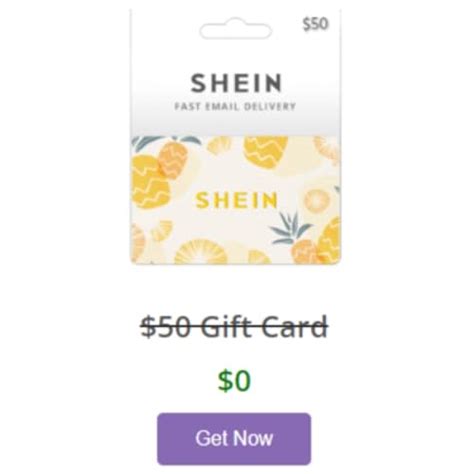474x474 pixels.
Task: Click the purple Get Now button
Action: pos(234,439)
